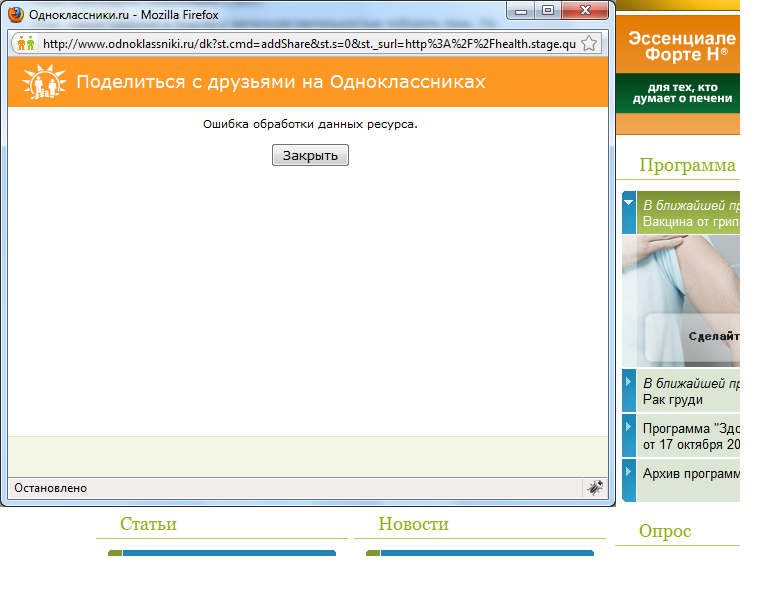Expand the 17 октября program item
The height and width of the screenshot is (614, 768).
[x=629, y=427]
